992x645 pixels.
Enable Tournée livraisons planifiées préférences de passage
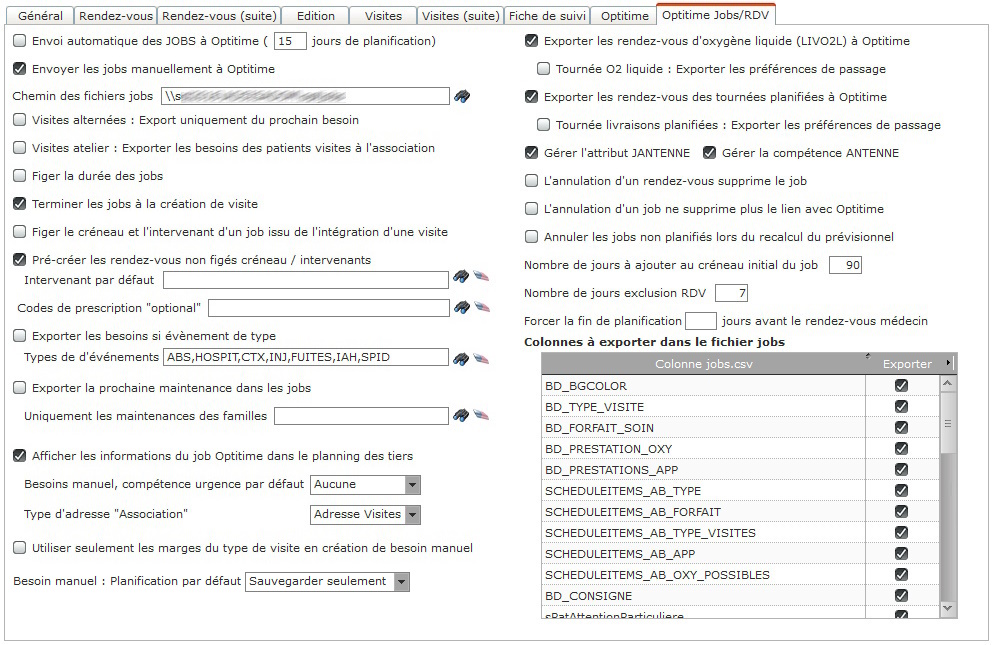(x=543, y=125)
